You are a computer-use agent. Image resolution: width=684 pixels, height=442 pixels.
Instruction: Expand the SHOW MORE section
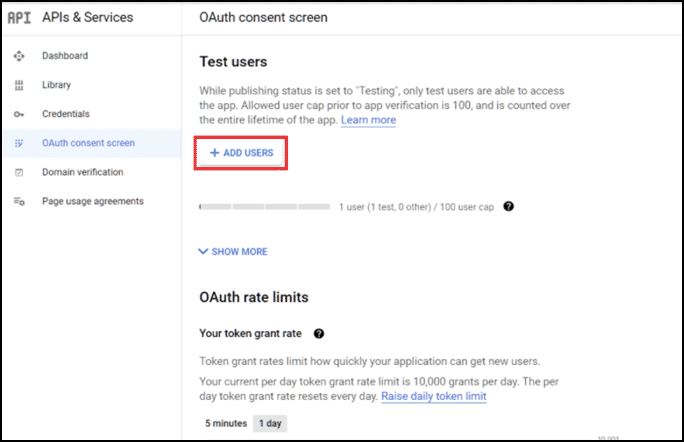point(233,252)
